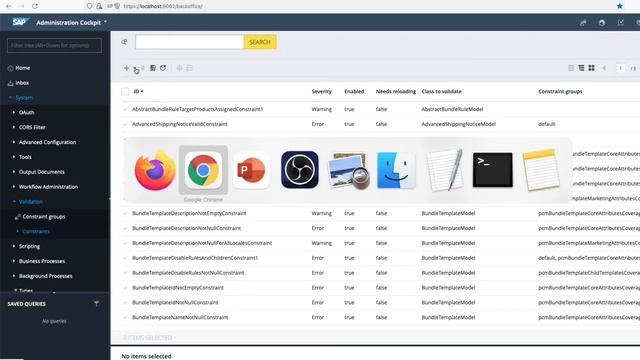Click the search text field
Viewport: 640px width, 360px height.
coord(189,42)
